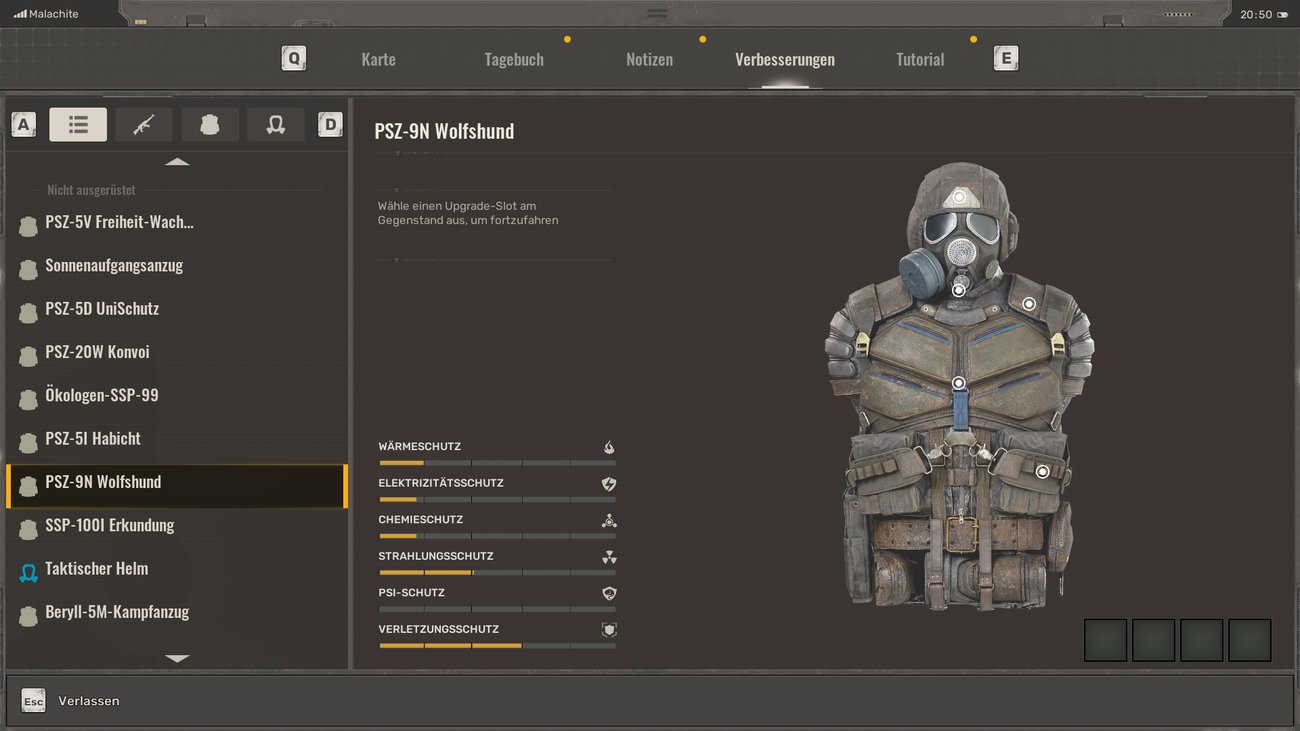Select the weapons filter rifle icon
The height and width of the screenshot is (731, 1300).
point(144,125)
